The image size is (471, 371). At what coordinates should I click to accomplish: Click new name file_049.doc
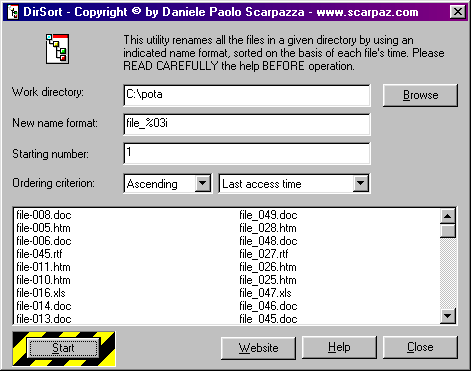point(268,215)
